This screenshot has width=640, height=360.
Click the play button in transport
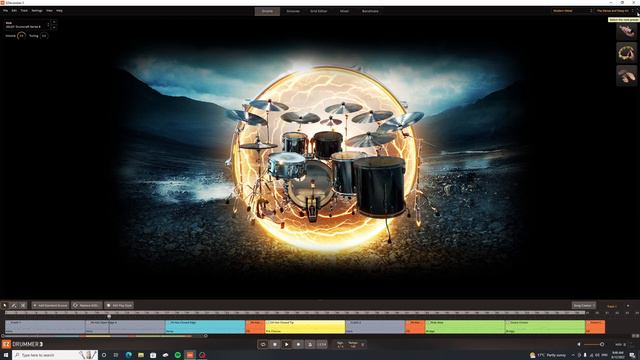point(287,344)
